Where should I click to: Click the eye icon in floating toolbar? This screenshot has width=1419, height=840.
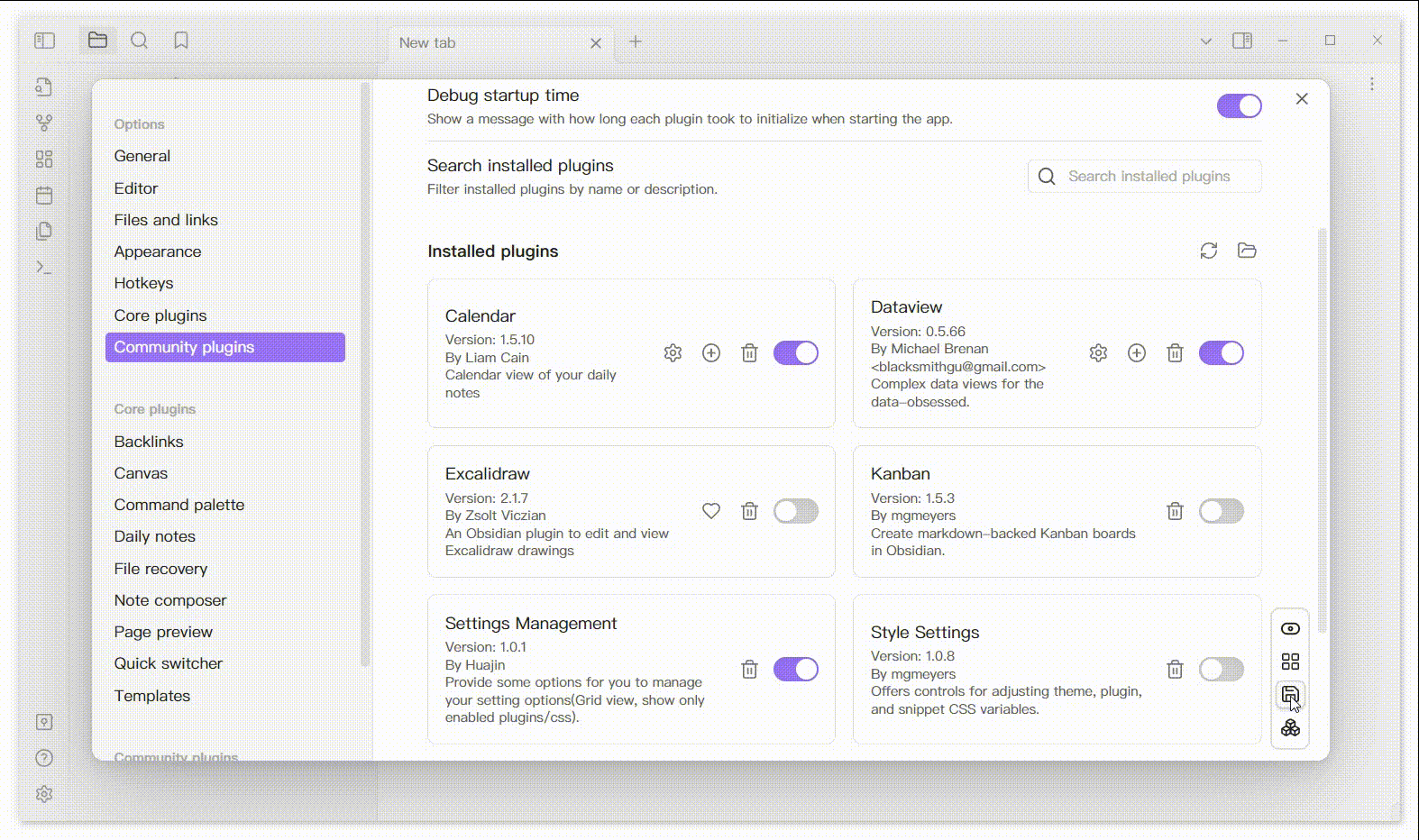tap(1290, 629)
